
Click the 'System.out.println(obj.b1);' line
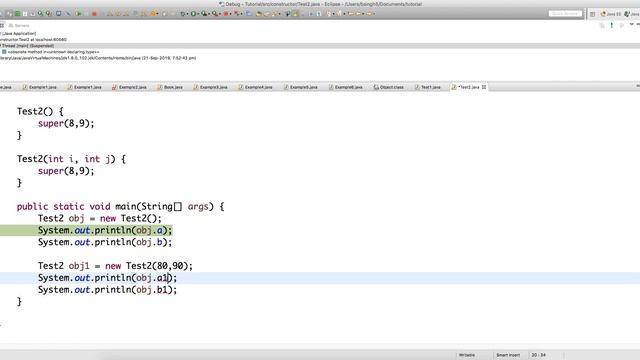click(x=107, y=290)
